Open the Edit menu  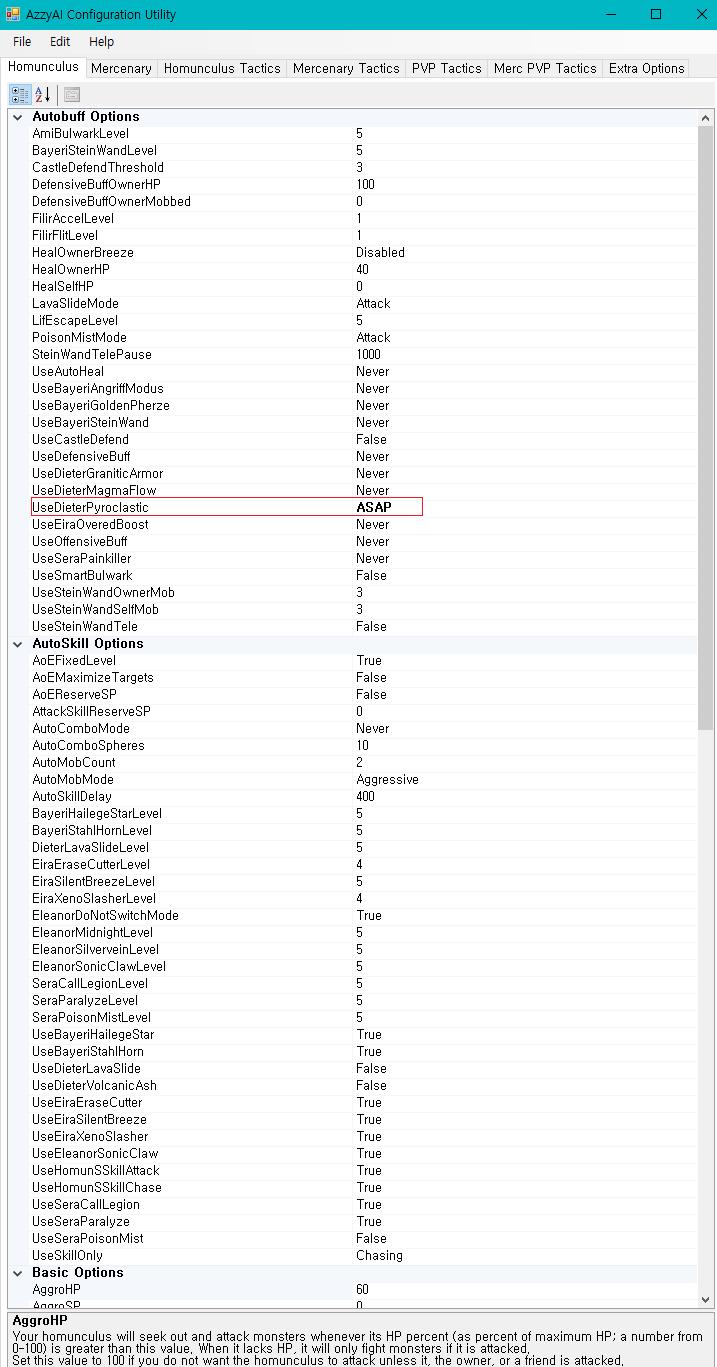(x=60, y=42)
